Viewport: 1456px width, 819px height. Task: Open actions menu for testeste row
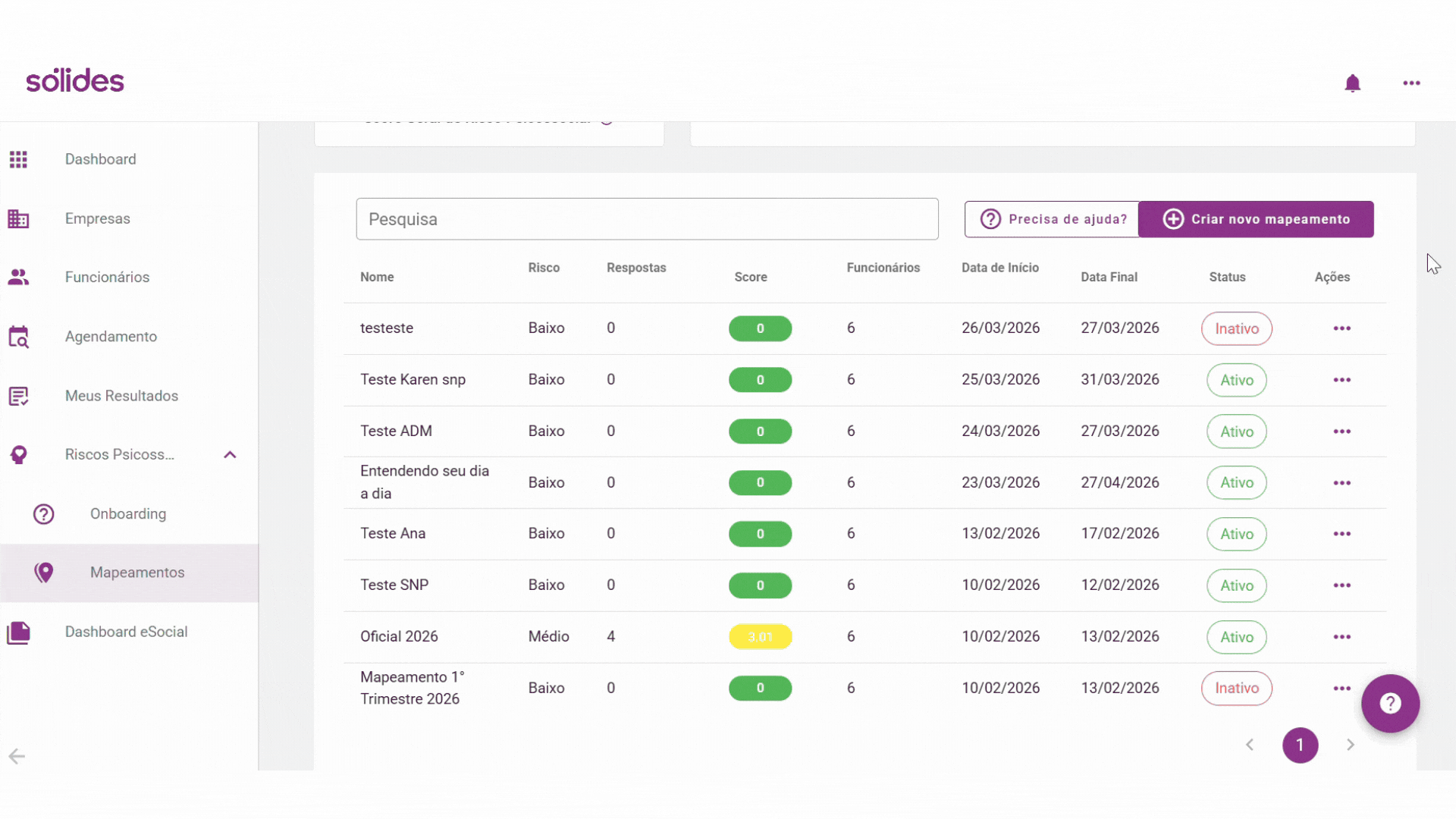coord(1341,328)
